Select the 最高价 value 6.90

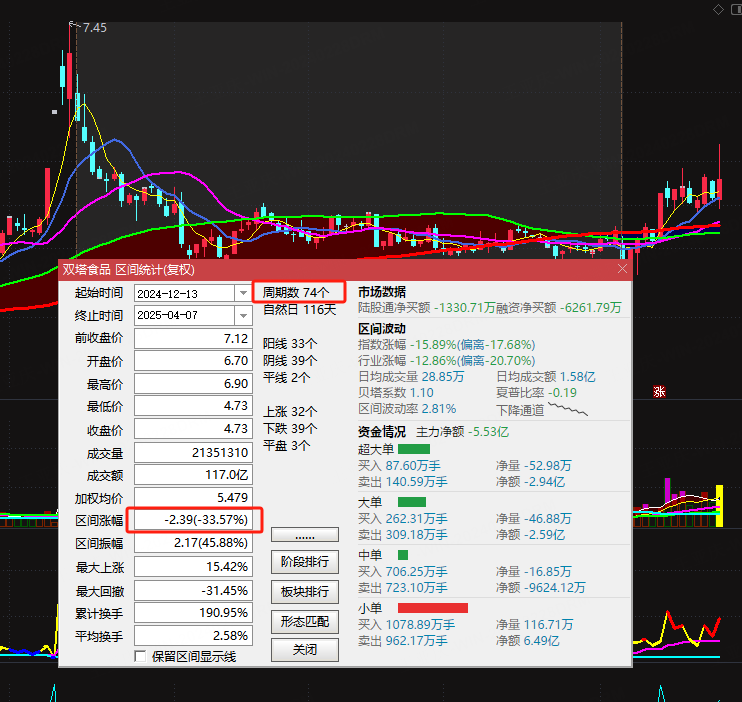(x=193, y=383)
